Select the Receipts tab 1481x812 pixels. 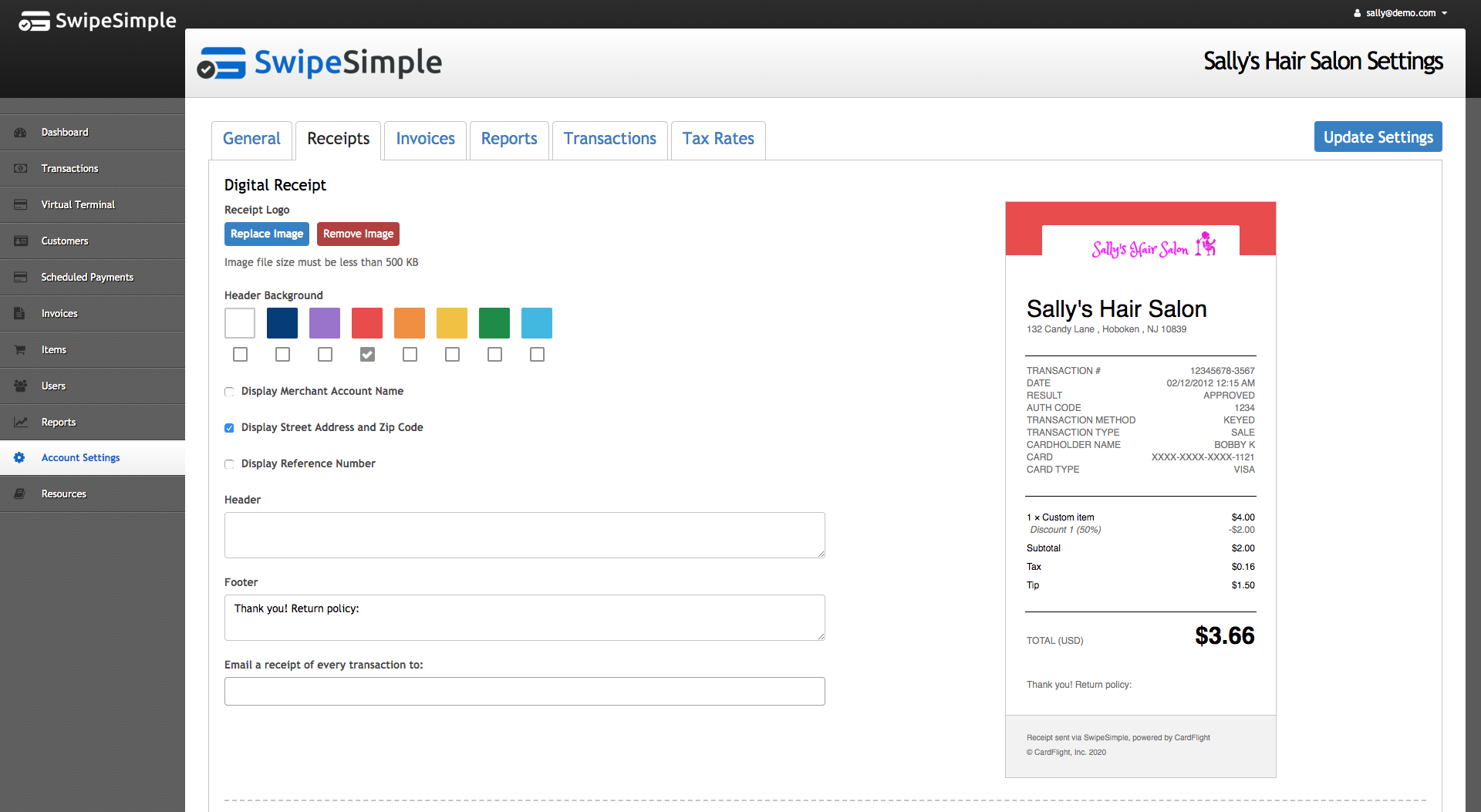tap(338, 140)
